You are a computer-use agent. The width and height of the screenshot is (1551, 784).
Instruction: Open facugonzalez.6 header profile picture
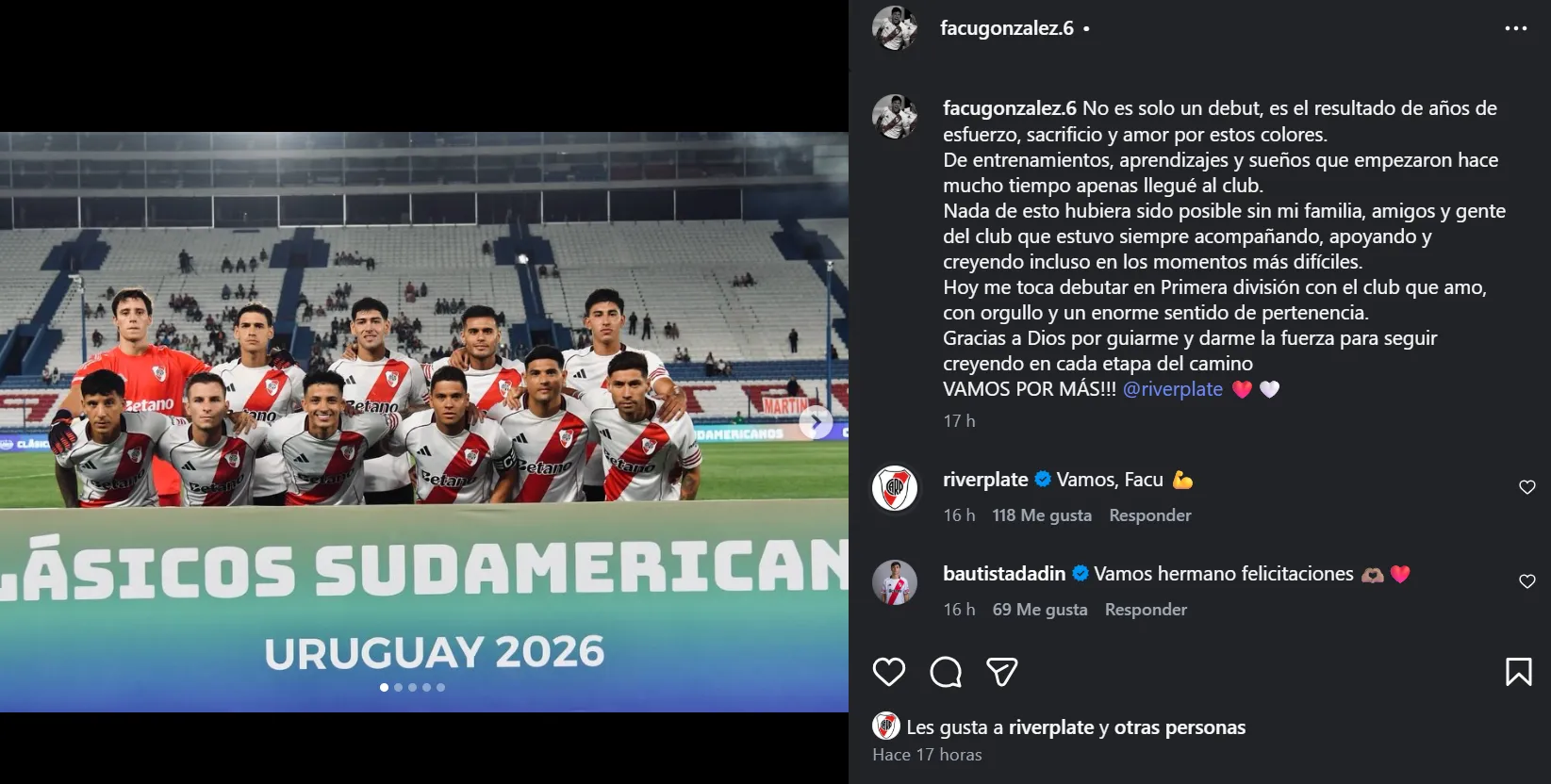(x=894, y=28)
